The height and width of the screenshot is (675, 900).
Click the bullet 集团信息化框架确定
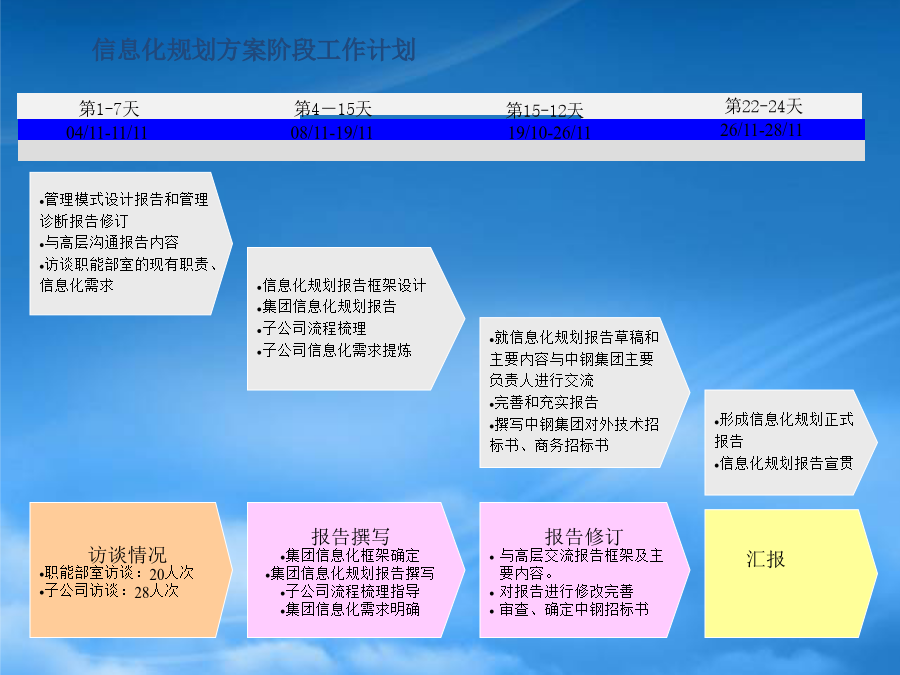(x=350, y=556)
